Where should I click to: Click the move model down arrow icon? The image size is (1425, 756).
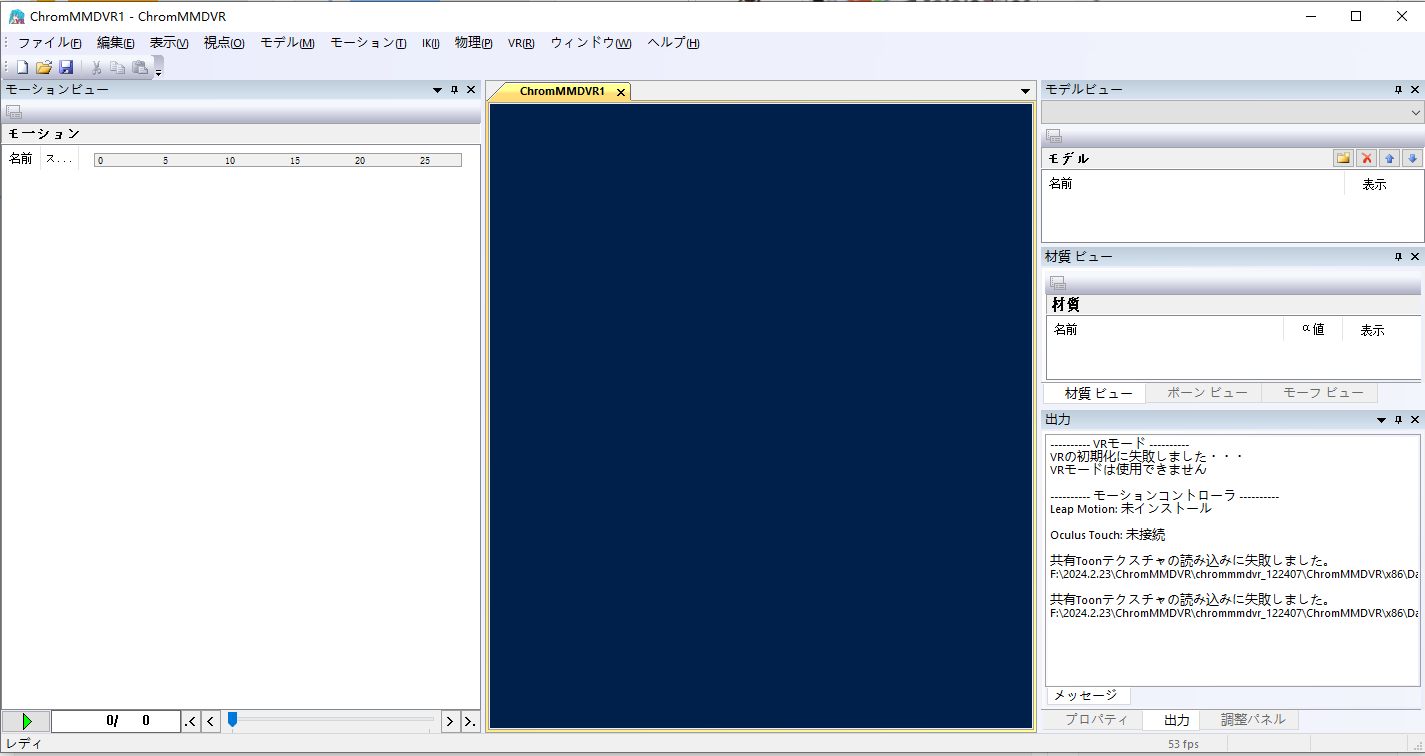tap(1412, 158)
